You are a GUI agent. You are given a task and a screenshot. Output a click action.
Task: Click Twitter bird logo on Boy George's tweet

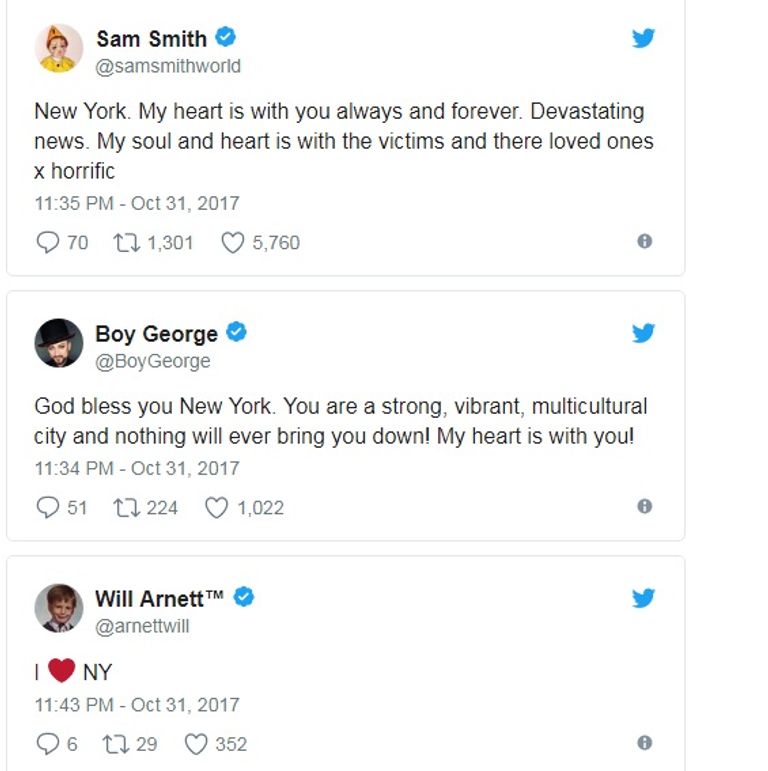coord(644,332)
